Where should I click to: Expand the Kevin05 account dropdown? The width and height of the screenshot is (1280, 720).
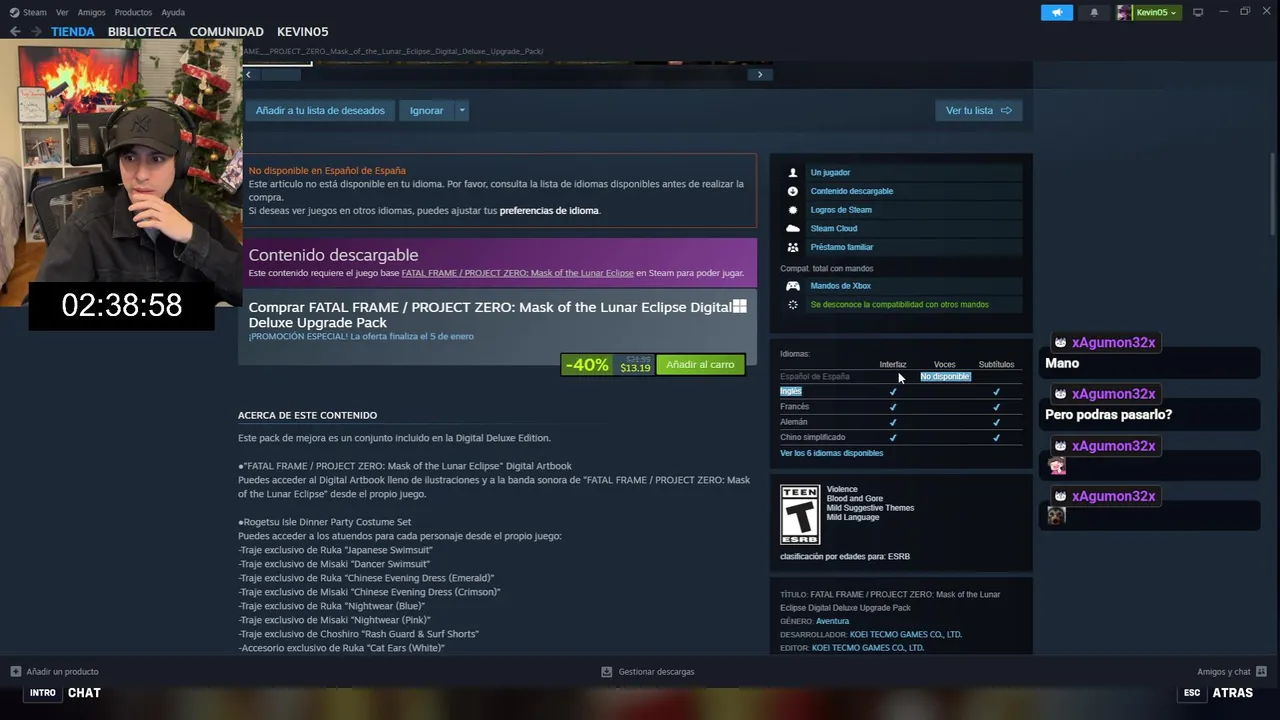tap(1173, 13)
